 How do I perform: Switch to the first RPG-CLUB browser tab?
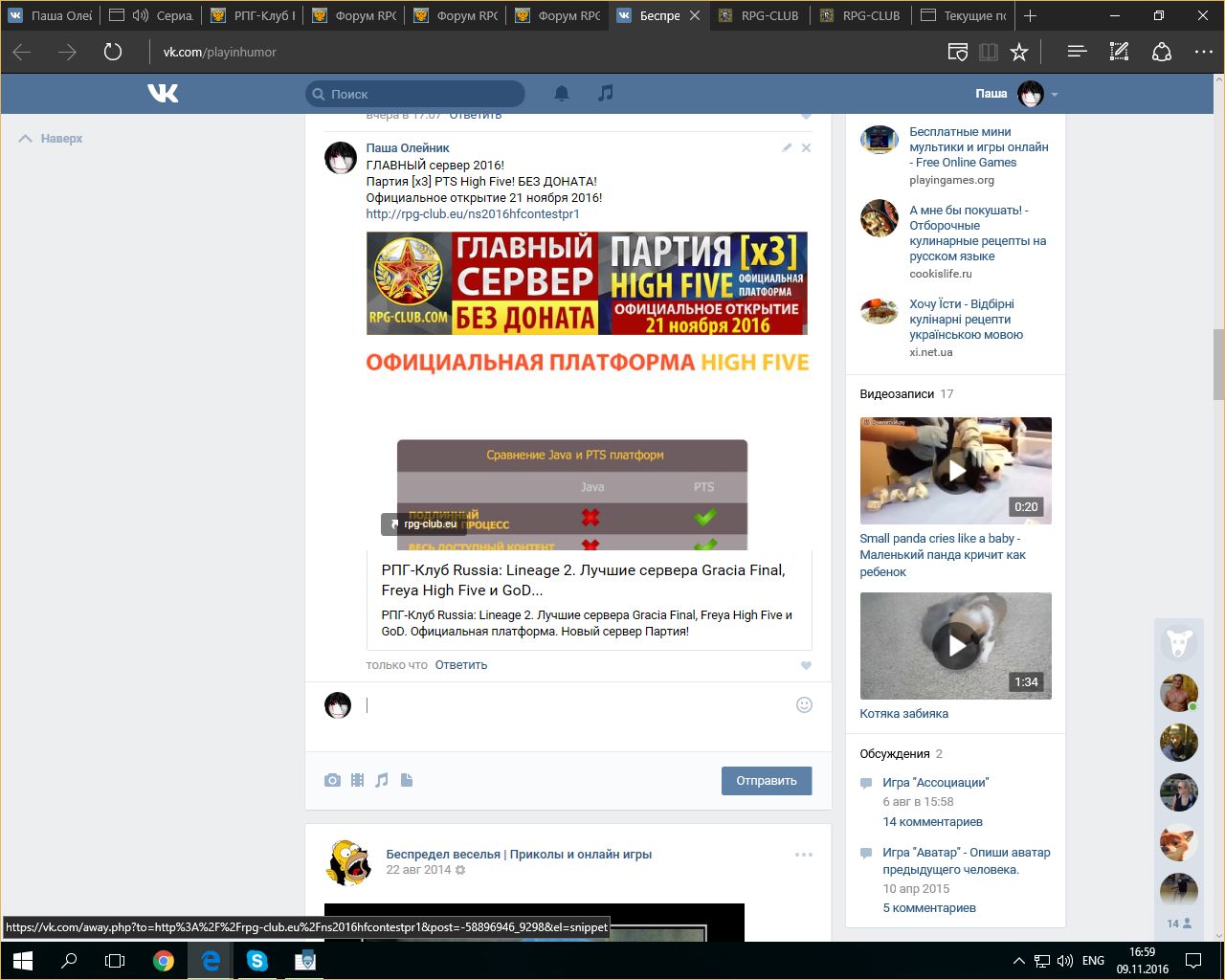[761, 15]
